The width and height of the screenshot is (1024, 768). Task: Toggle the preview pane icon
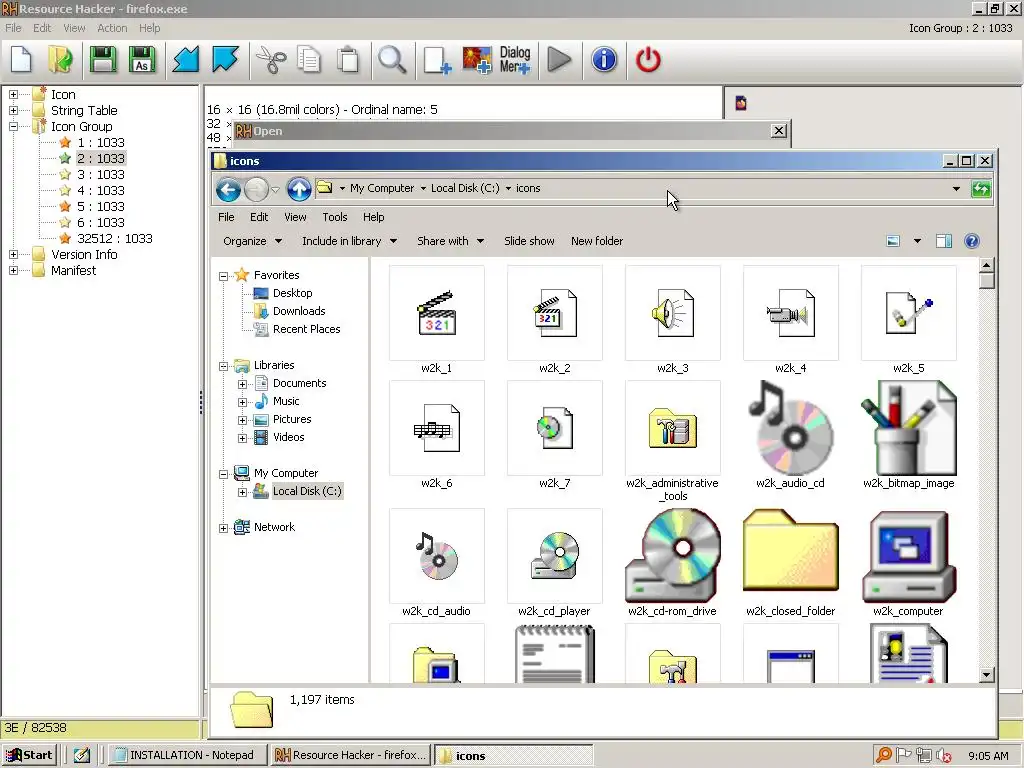click(x=944, y=241)
